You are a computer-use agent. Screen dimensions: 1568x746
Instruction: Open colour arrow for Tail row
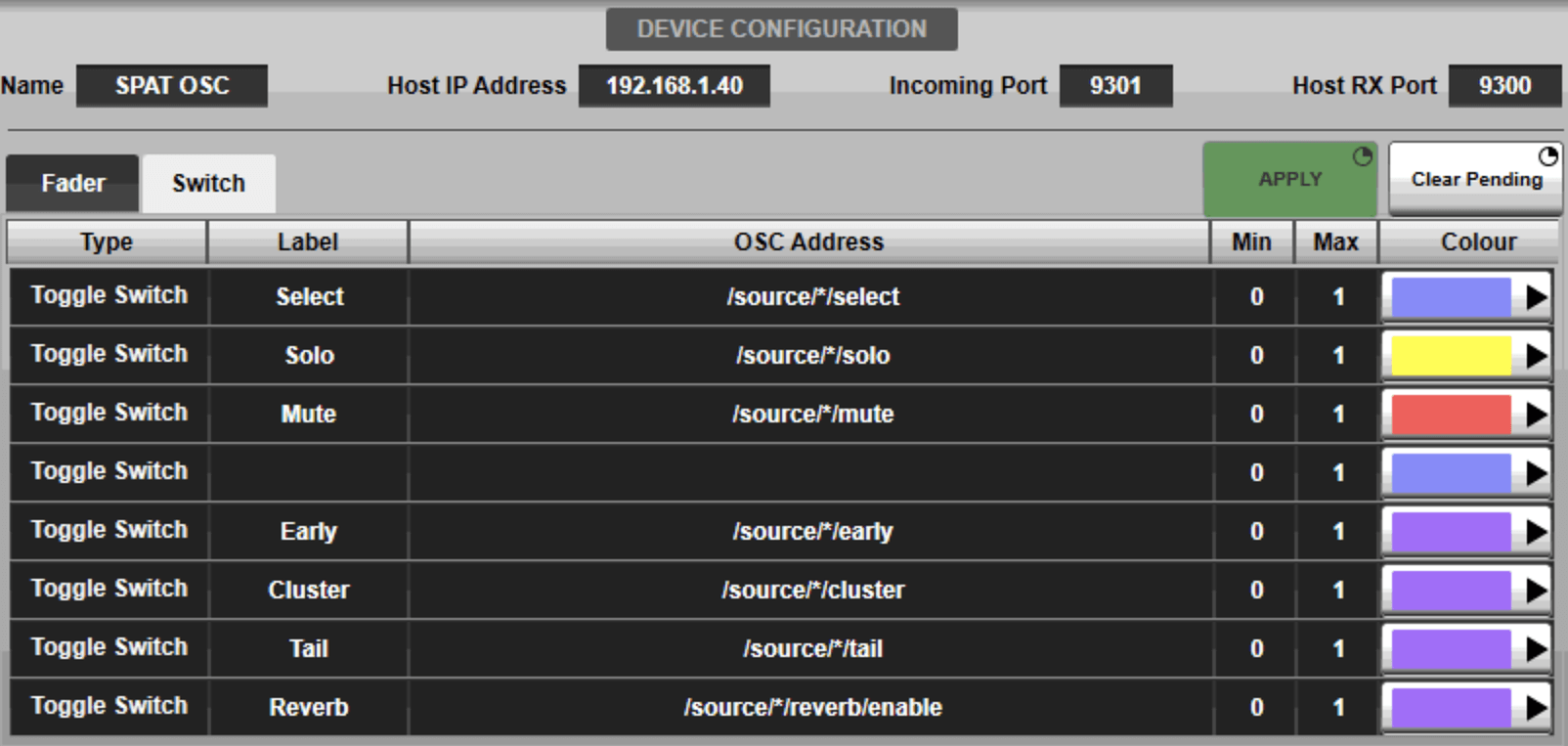tap(1536, 649)
